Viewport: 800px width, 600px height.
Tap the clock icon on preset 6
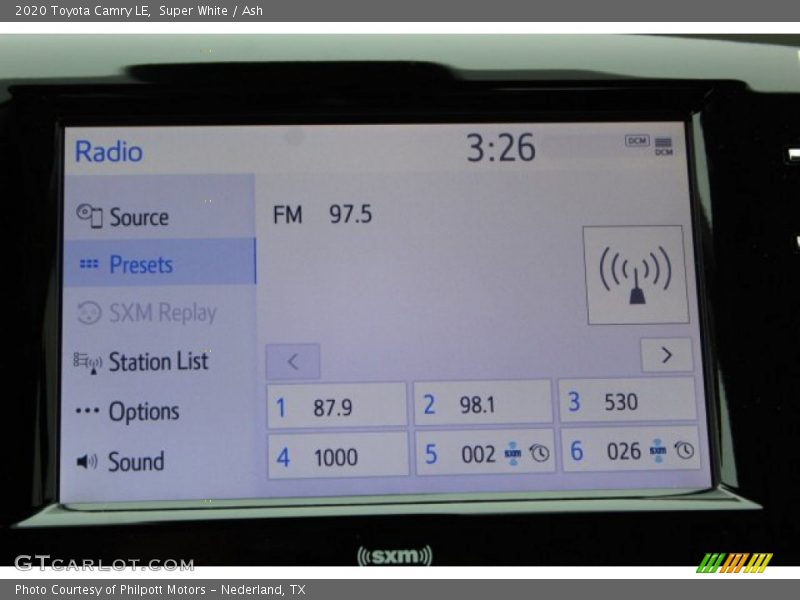tap(685, 450)
